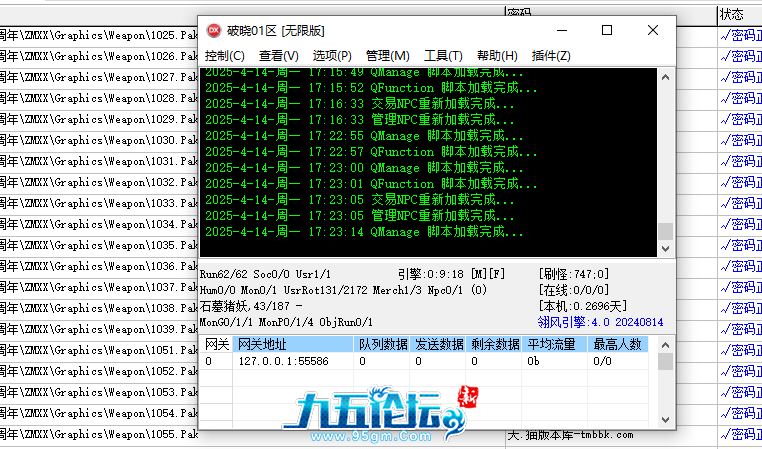Click the 发送数据 column header
The height and width of the screenshot is (449, 762).
437,344
